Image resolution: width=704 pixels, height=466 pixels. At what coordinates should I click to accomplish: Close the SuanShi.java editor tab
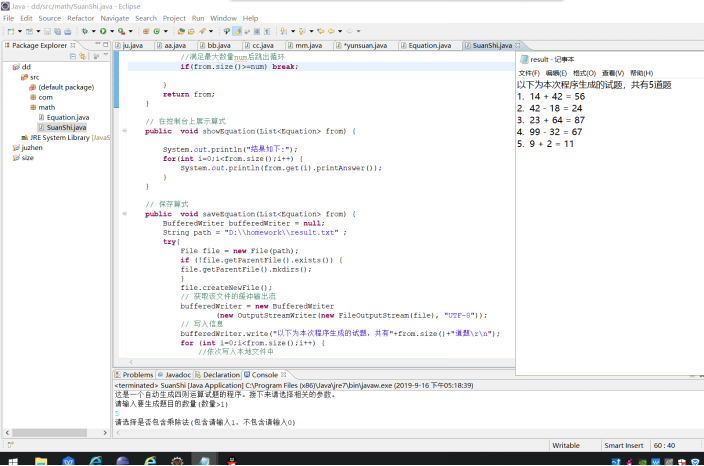click(517, 46)
